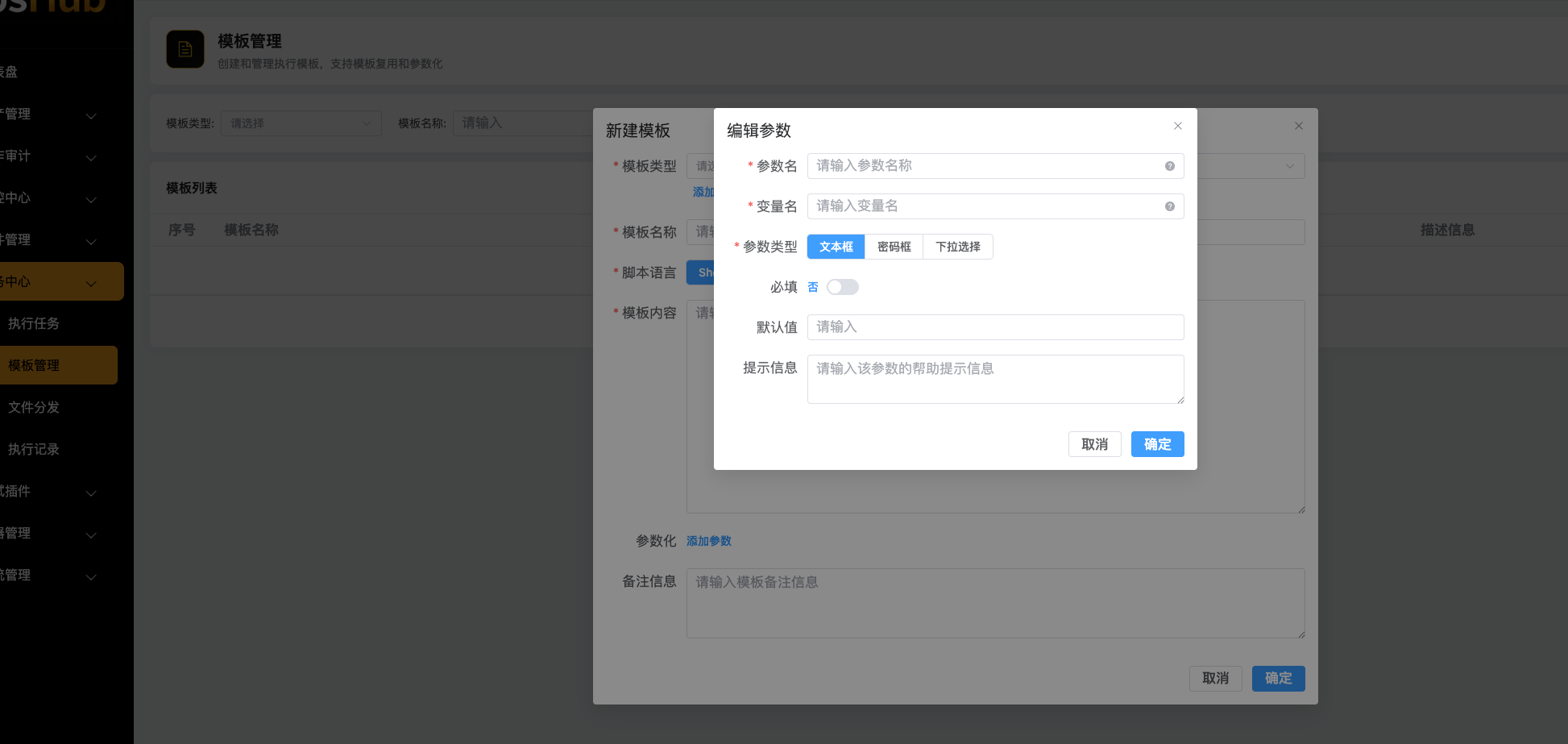
Task: Open 执行记录 sidebar item
Action: click(34, 449)
